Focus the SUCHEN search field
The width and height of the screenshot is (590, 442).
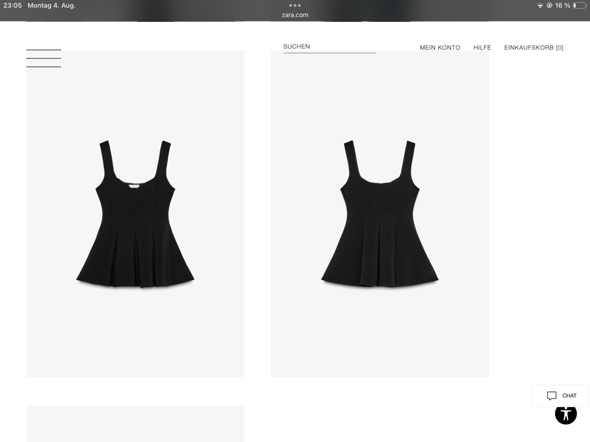[330, 48]
